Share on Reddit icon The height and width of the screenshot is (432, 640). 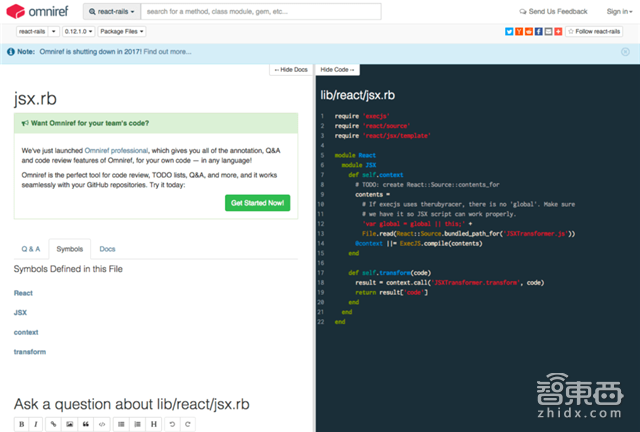(x=530, y=31)
